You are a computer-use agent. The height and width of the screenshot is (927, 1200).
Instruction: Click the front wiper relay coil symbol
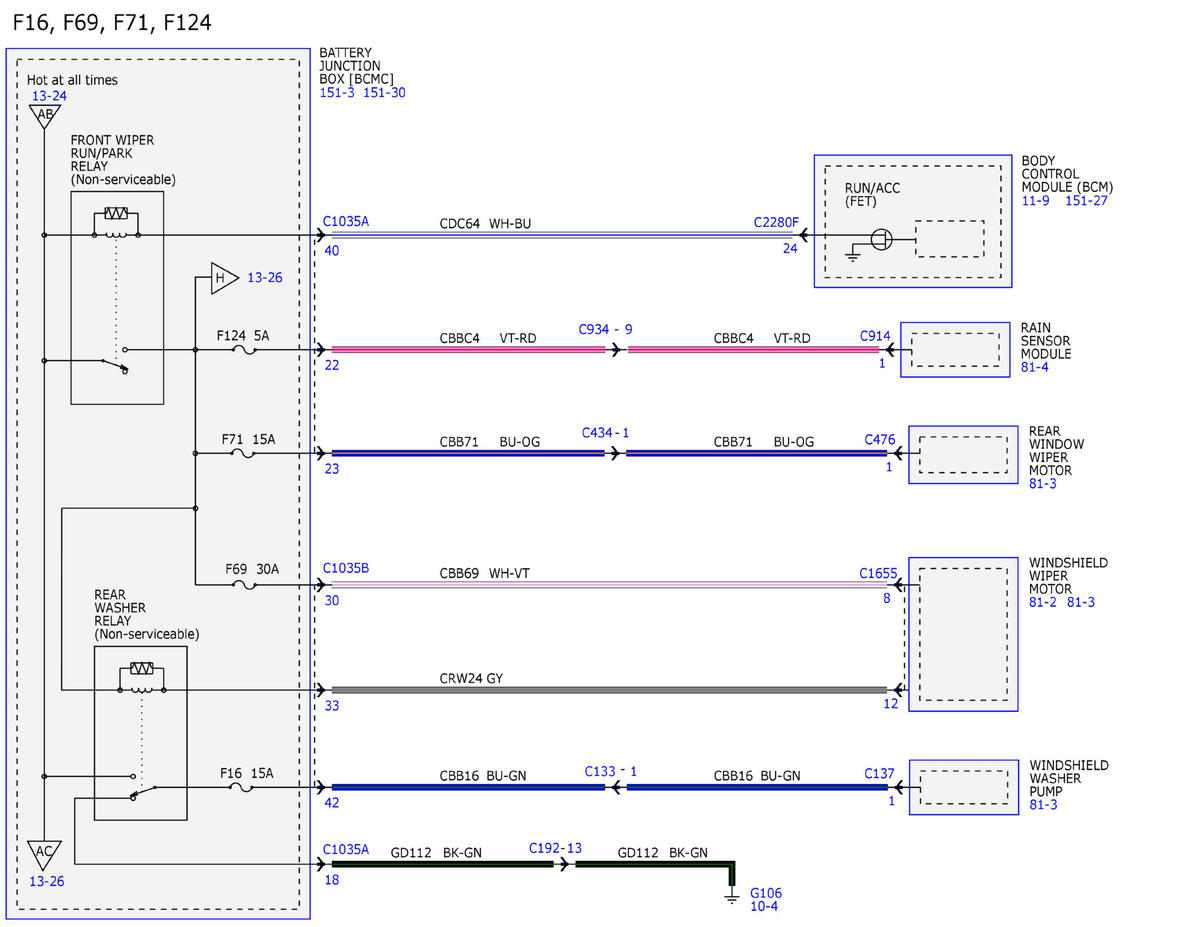(116, 221)
